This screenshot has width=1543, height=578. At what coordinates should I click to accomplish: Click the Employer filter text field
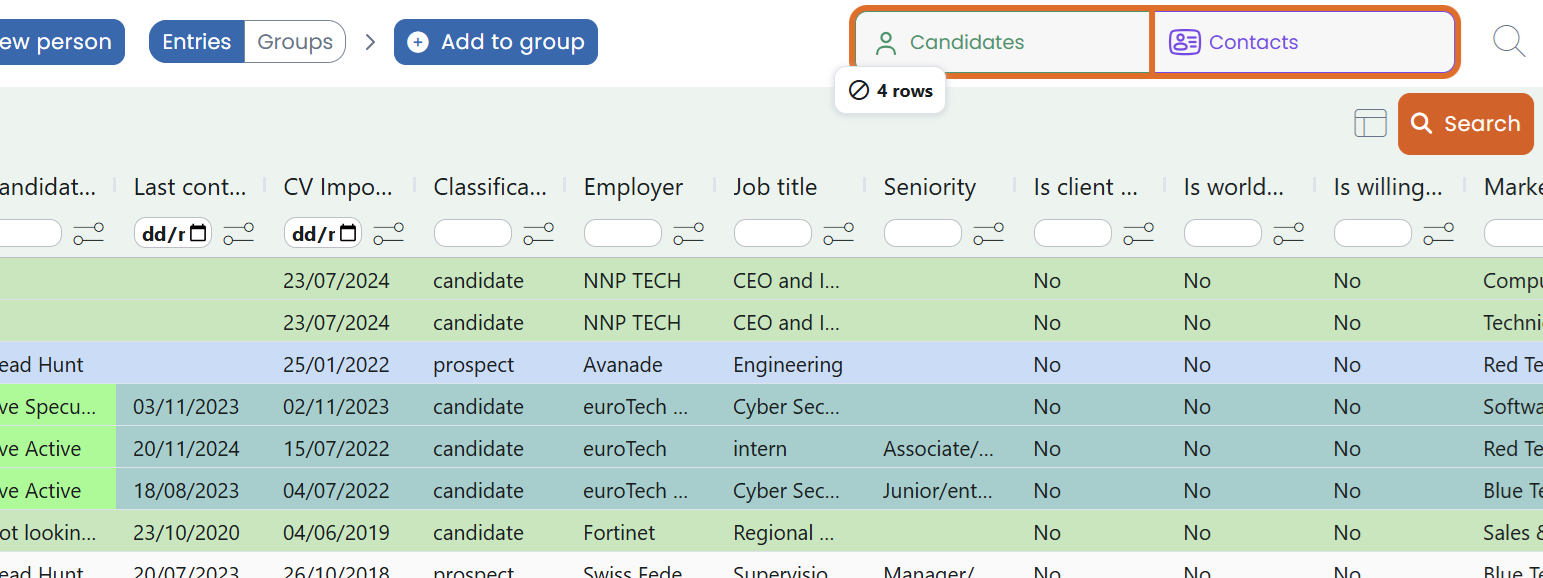[622, 234]
